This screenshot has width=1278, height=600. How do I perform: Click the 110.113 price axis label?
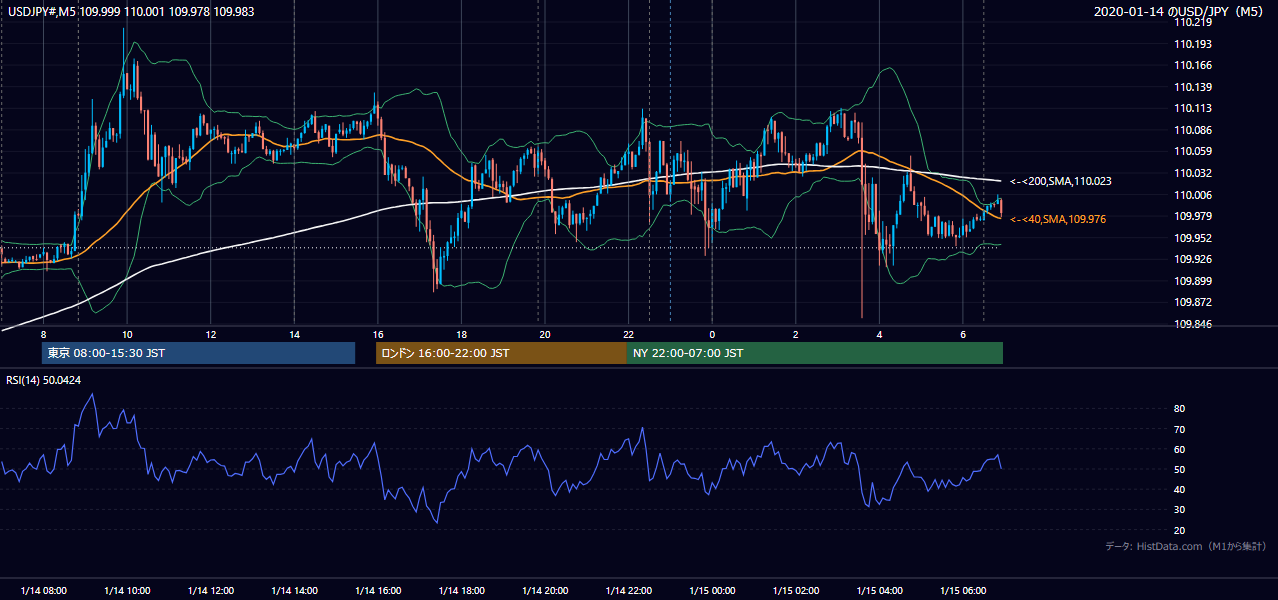[1193, 109]
